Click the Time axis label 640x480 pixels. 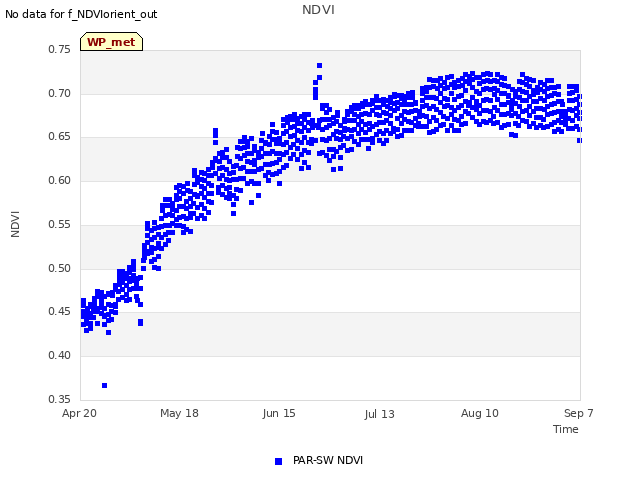click(566, 429)
